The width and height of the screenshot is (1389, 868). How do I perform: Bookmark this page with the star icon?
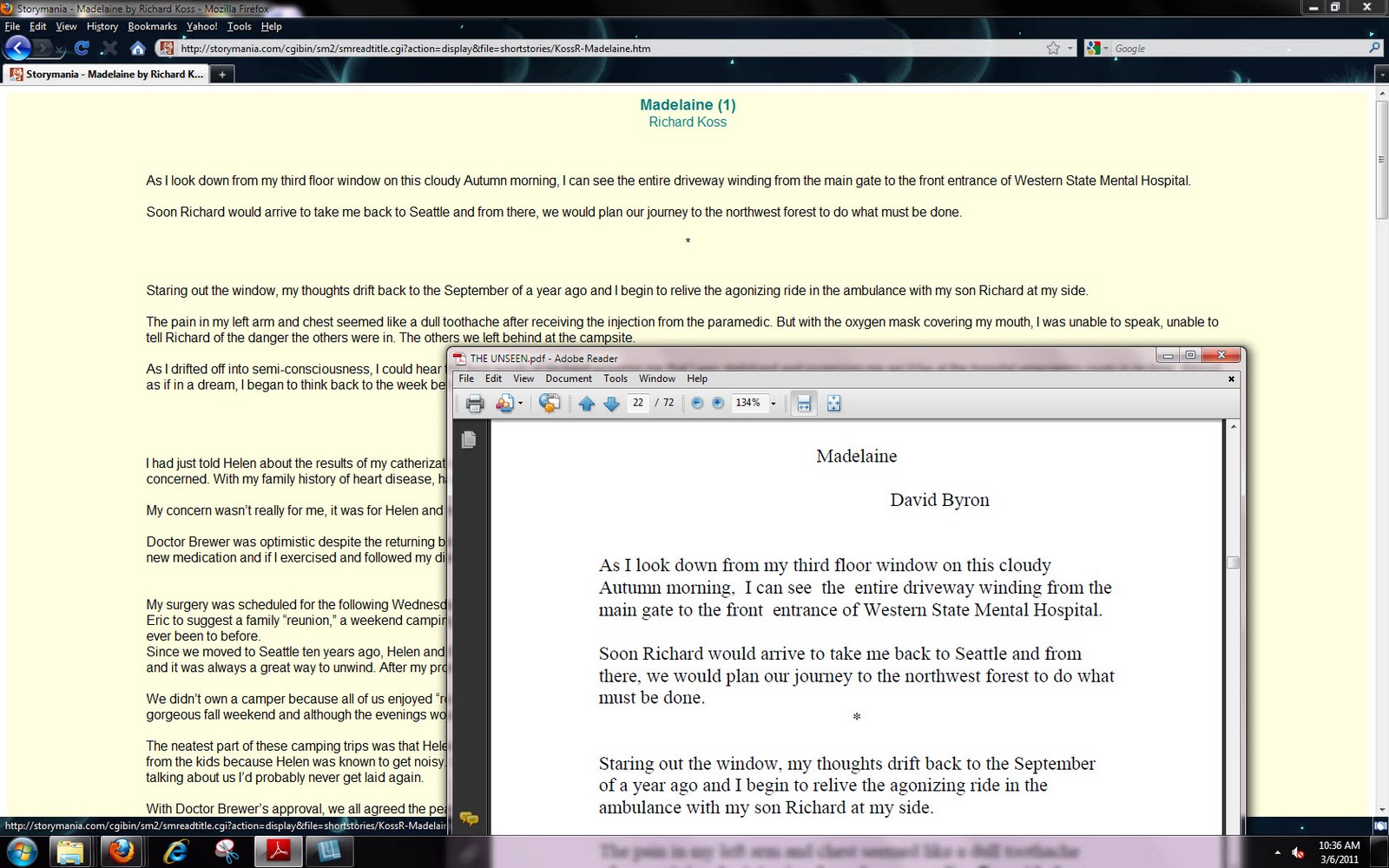tap(1053, 49)
